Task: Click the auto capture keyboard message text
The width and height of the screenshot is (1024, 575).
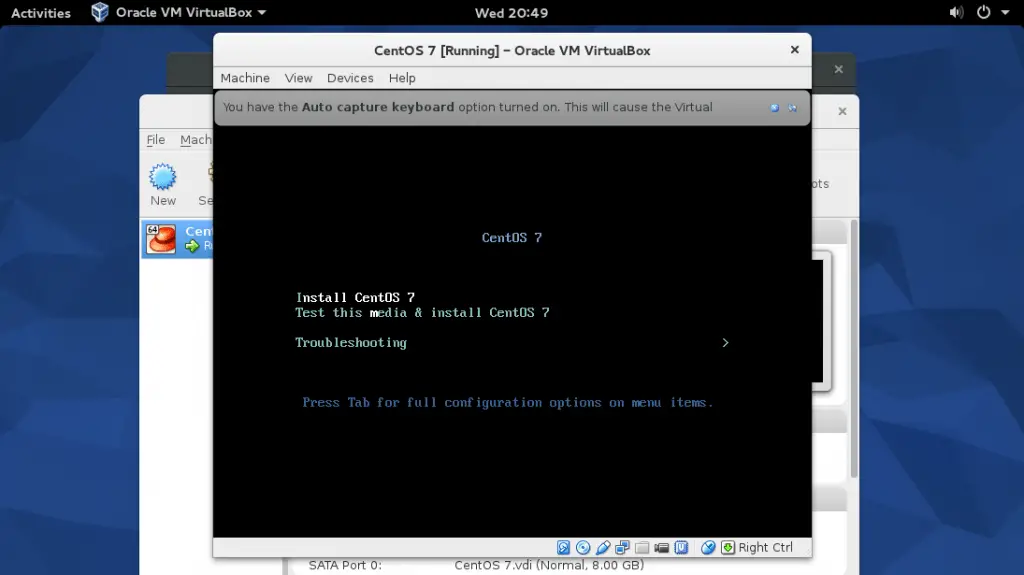Action: (468, 107)
